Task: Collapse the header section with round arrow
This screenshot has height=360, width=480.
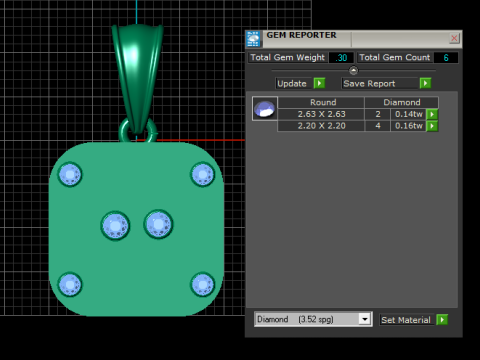Action: click(x=353, y=71)
